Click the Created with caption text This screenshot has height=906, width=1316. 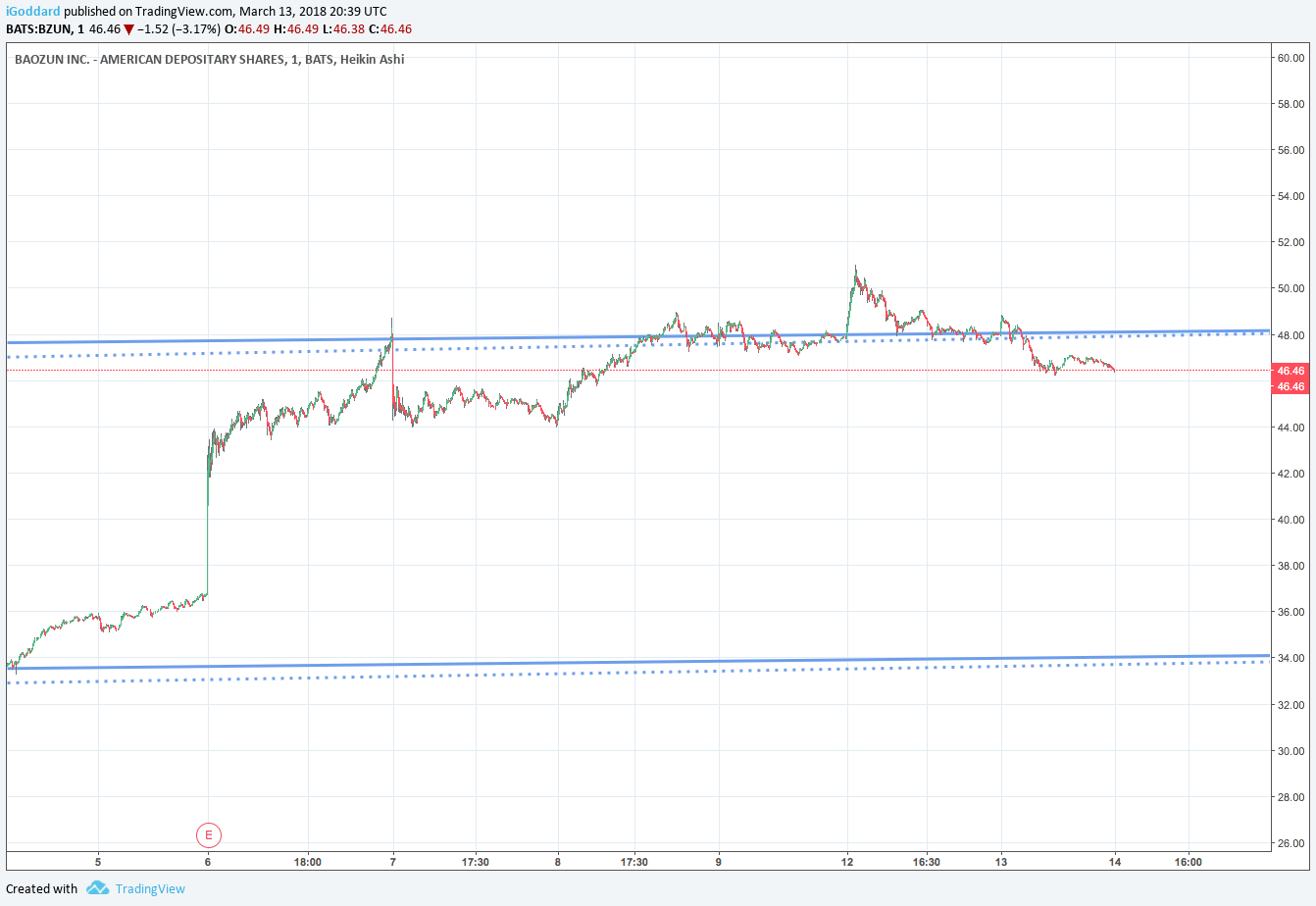coord(41,888)
